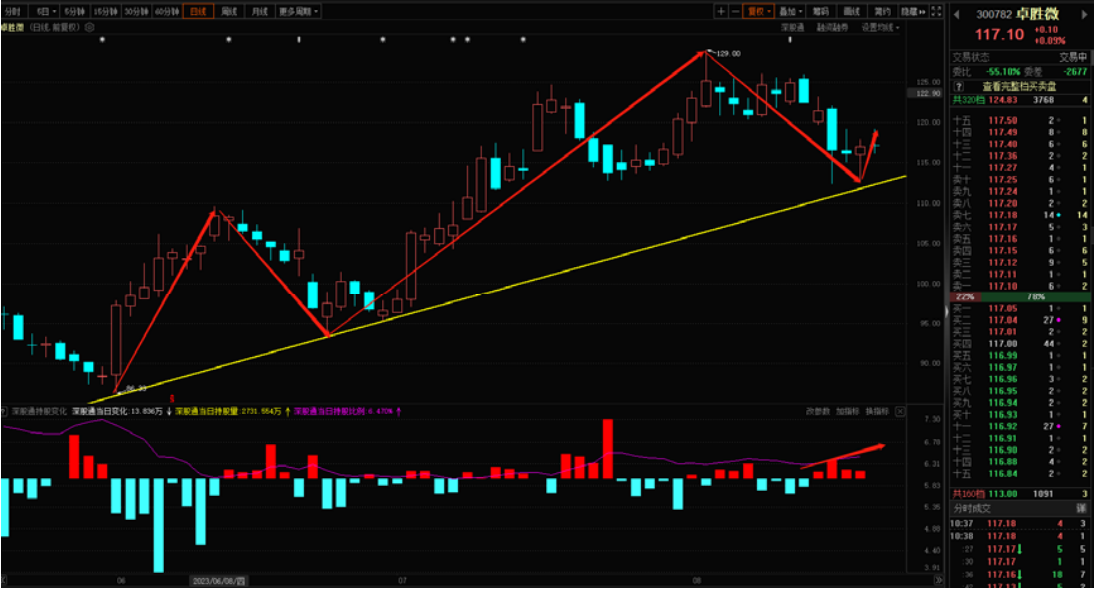Click the current price 117.10
Screen dimensions: 1095x589
pyautogui.click(x=999, y=35)
